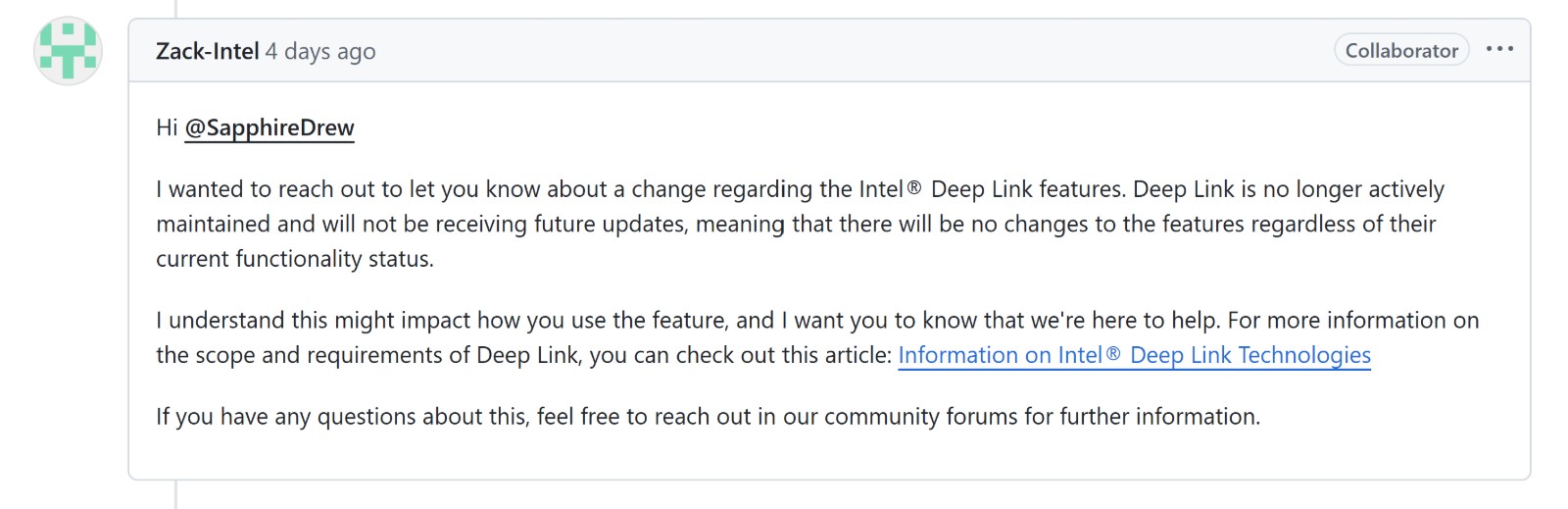Click blank space below the last paragraph

[829, 456]
